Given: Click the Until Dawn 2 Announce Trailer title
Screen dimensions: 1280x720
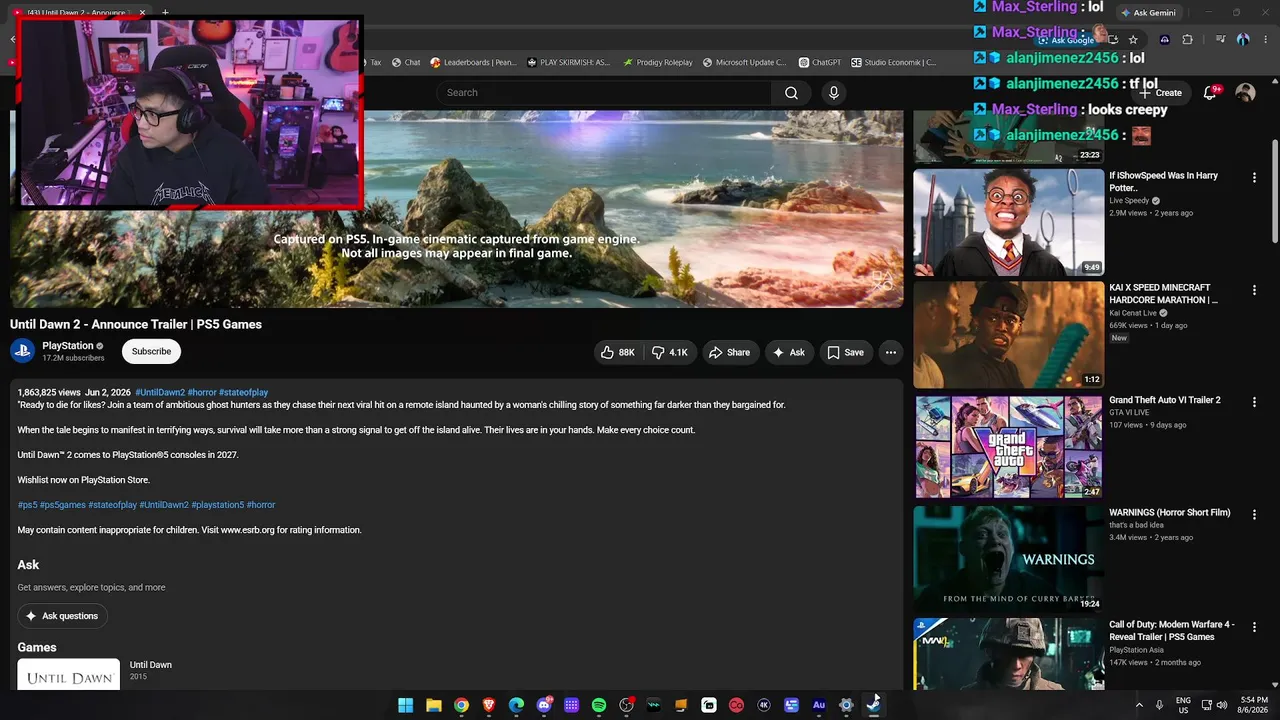Looking at the screenshot, I should pos(136,324).
